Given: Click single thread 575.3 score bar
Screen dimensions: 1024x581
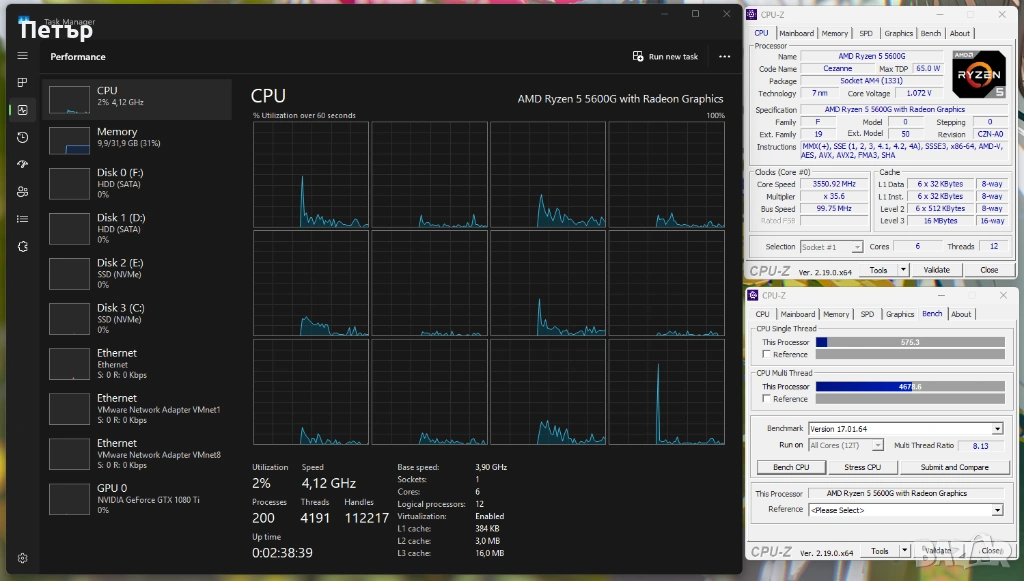Looking at the screenshot, I should point(910,342).
